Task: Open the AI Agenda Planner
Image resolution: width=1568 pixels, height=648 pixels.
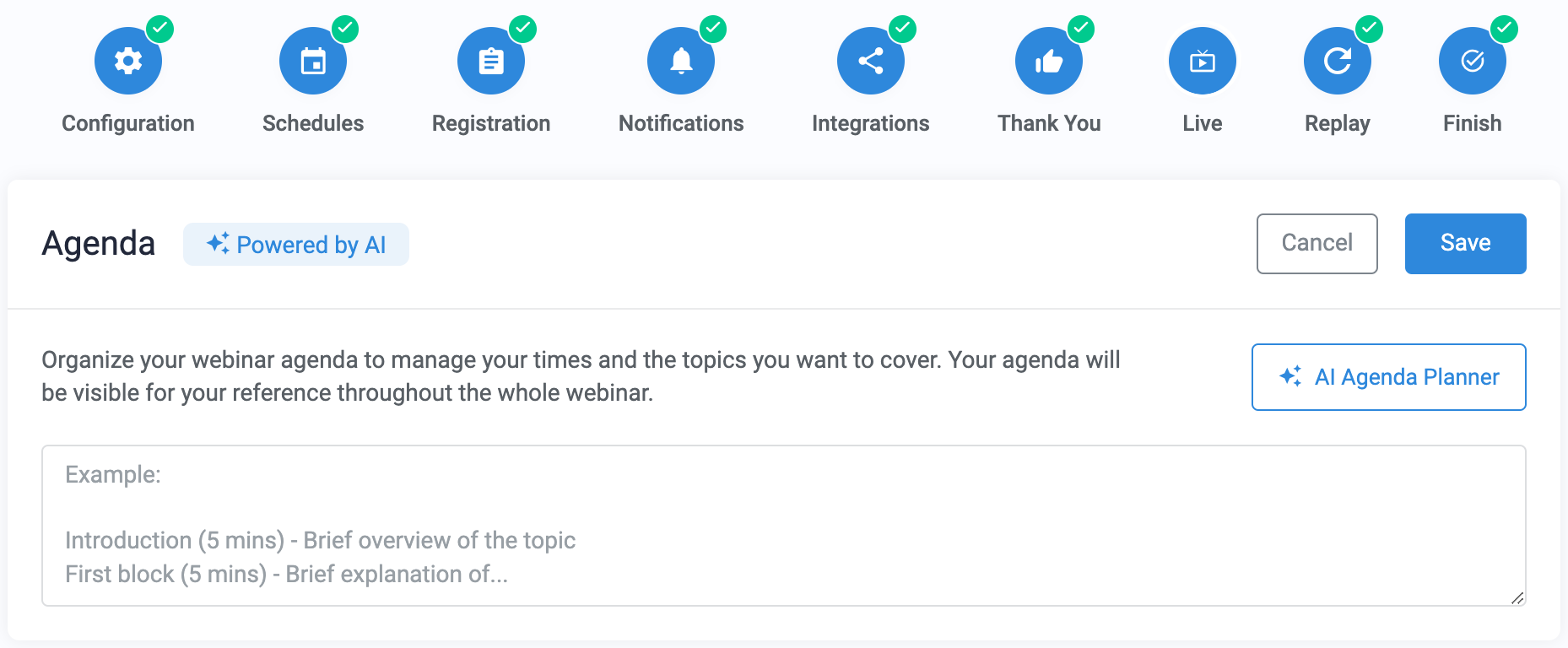Action: 1387,377
